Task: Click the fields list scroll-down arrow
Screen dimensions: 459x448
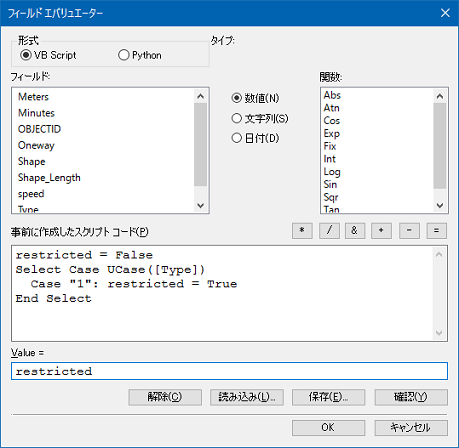Action: click(x=200, y=205)
